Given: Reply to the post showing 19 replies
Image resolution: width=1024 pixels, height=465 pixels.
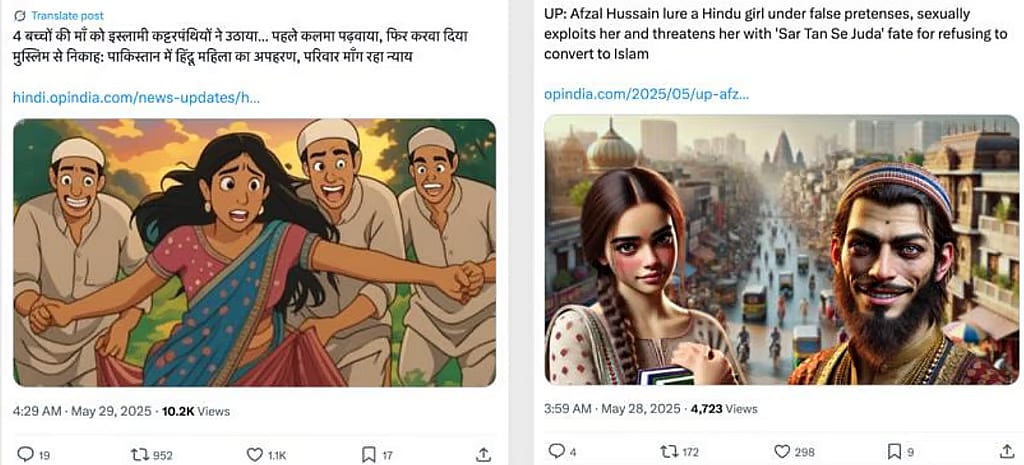Looking at the screenshot, I should coord(26,454).
